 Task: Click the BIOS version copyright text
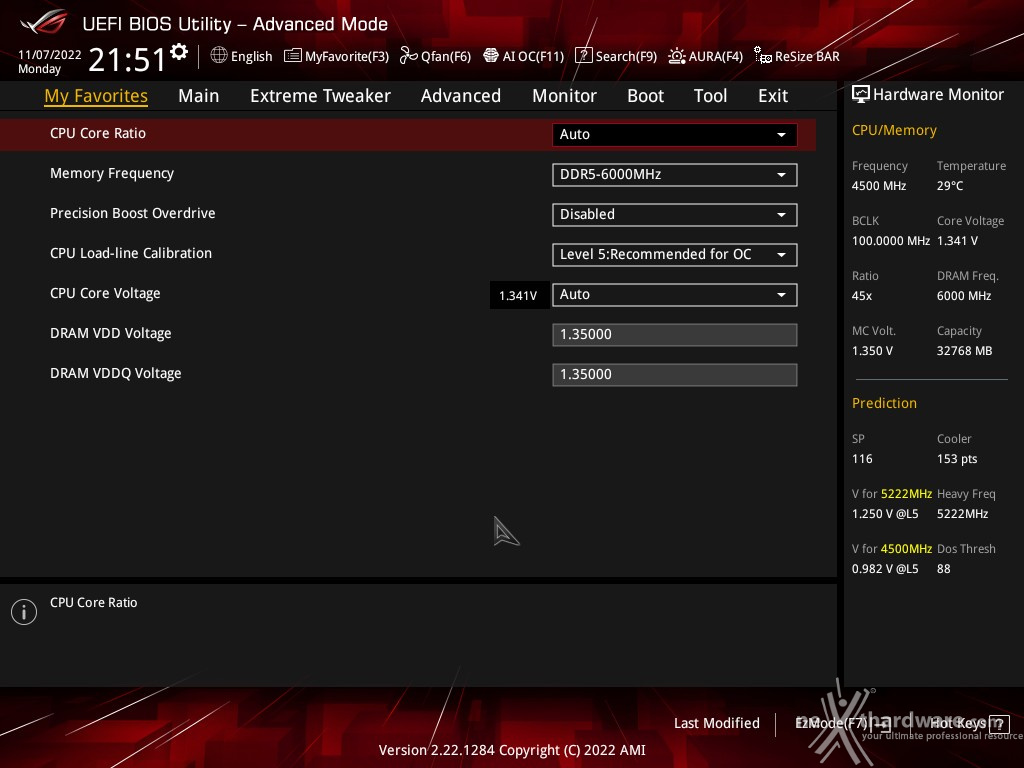click(x=512, y=750)
